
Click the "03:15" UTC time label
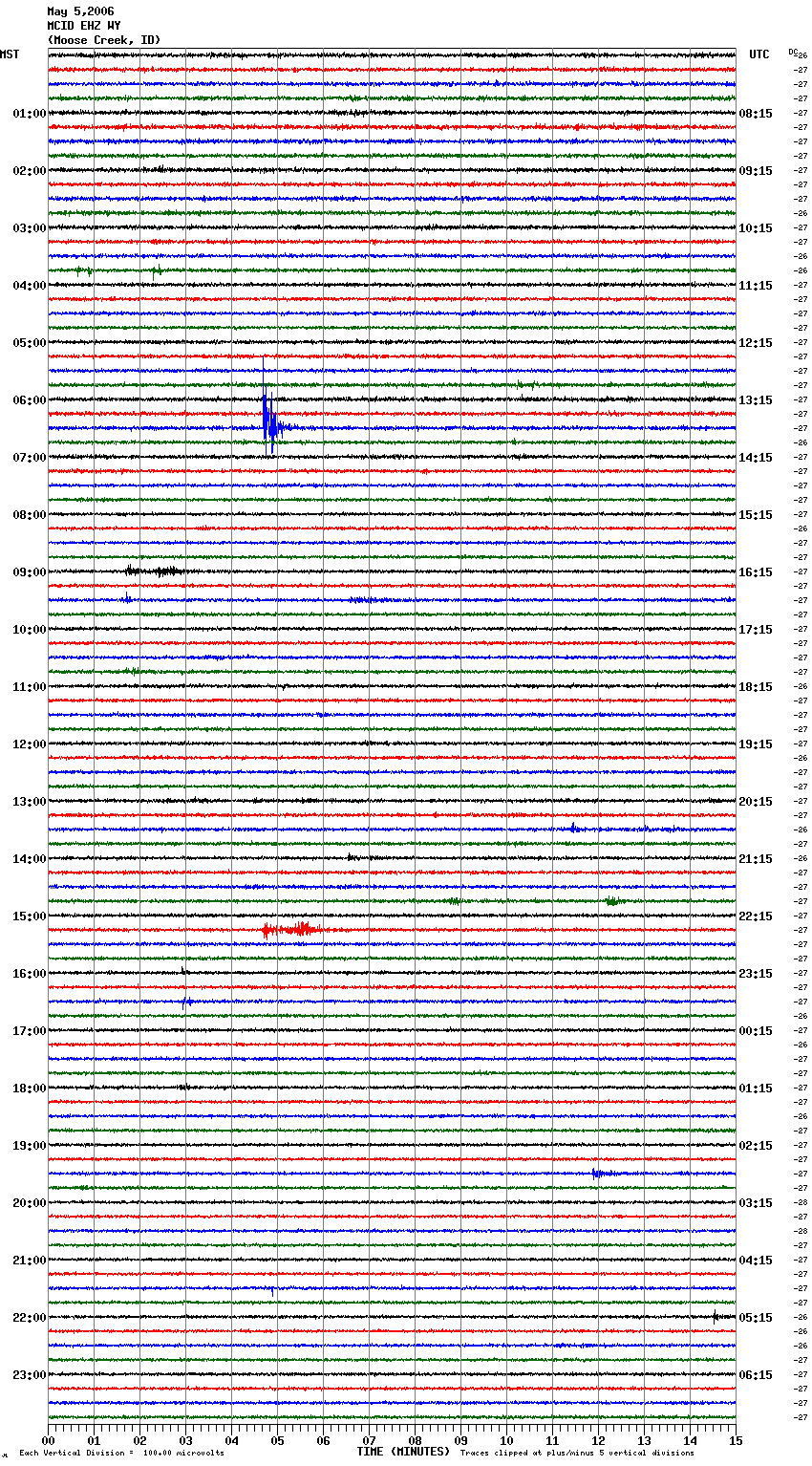756,1203
